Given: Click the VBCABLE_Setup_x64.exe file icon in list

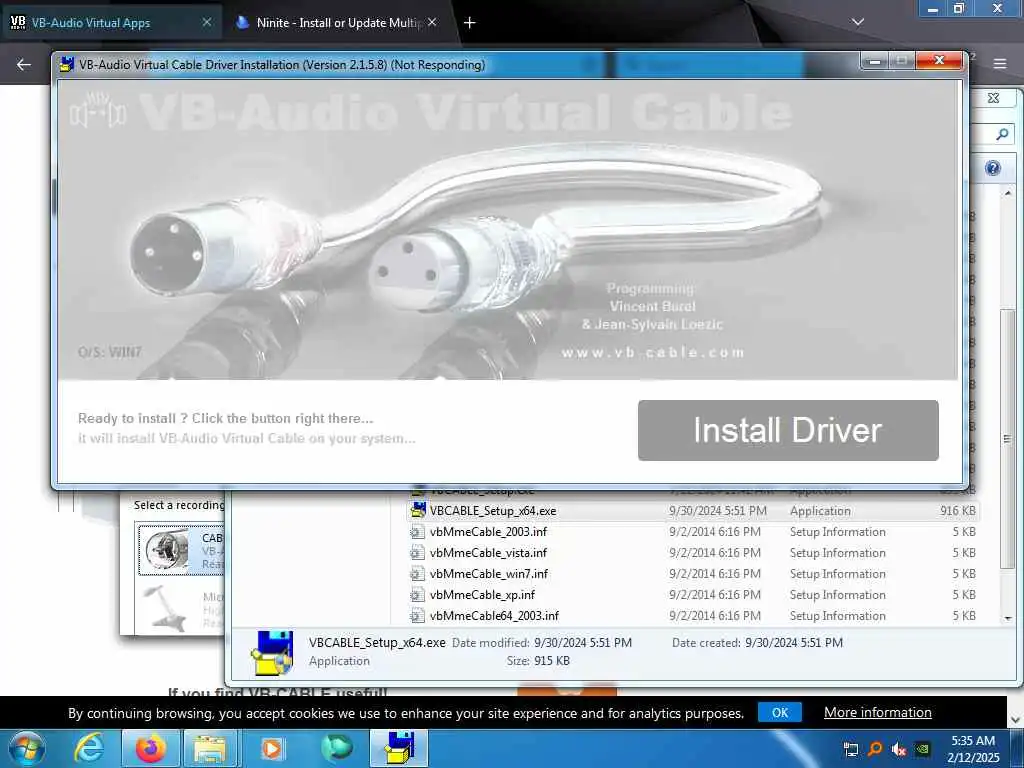Looking at the screenshot, I should [x=418, y=511].
